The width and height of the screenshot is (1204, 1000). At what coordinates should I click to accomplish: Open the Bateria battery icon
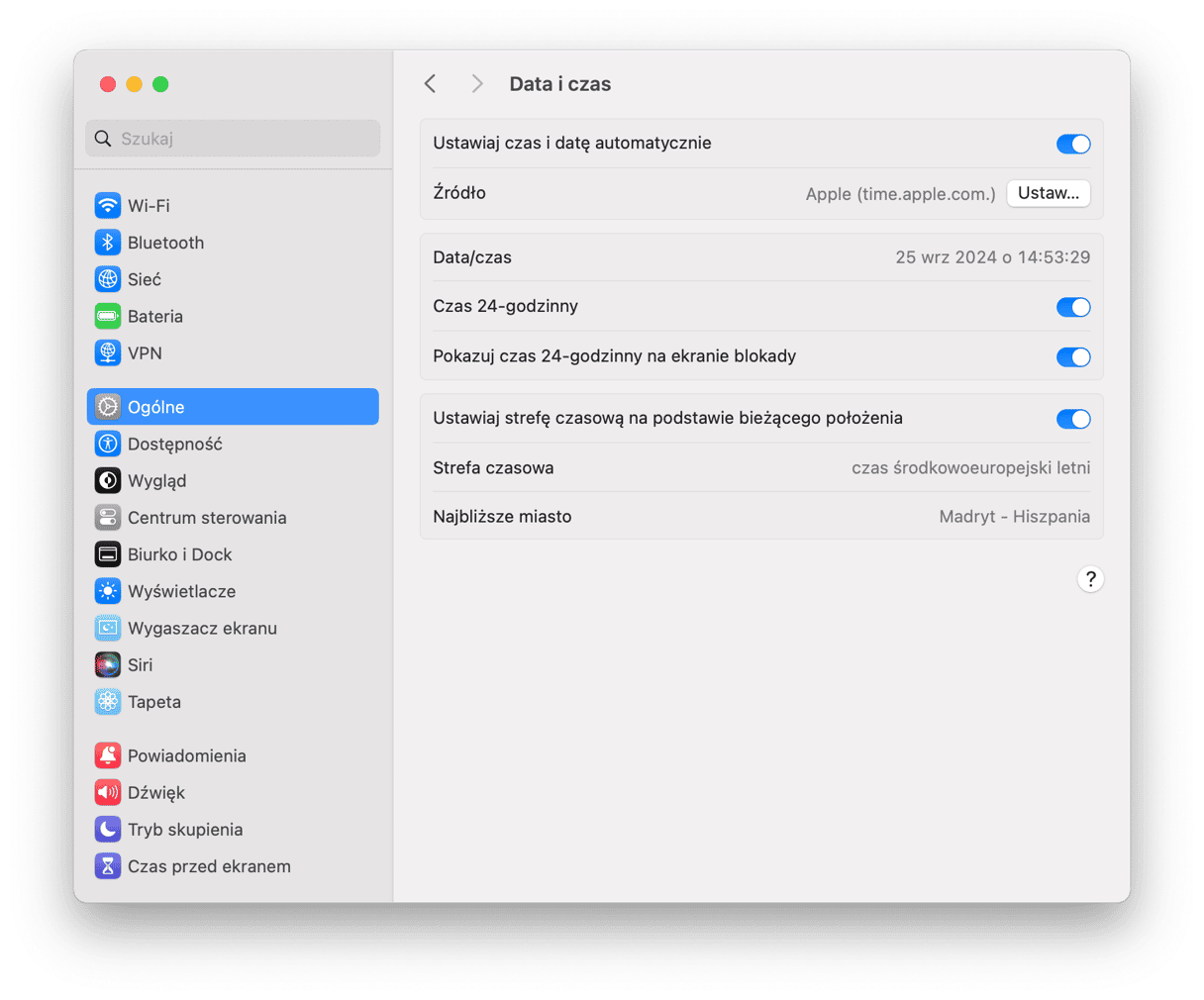[x=108, y=317]
